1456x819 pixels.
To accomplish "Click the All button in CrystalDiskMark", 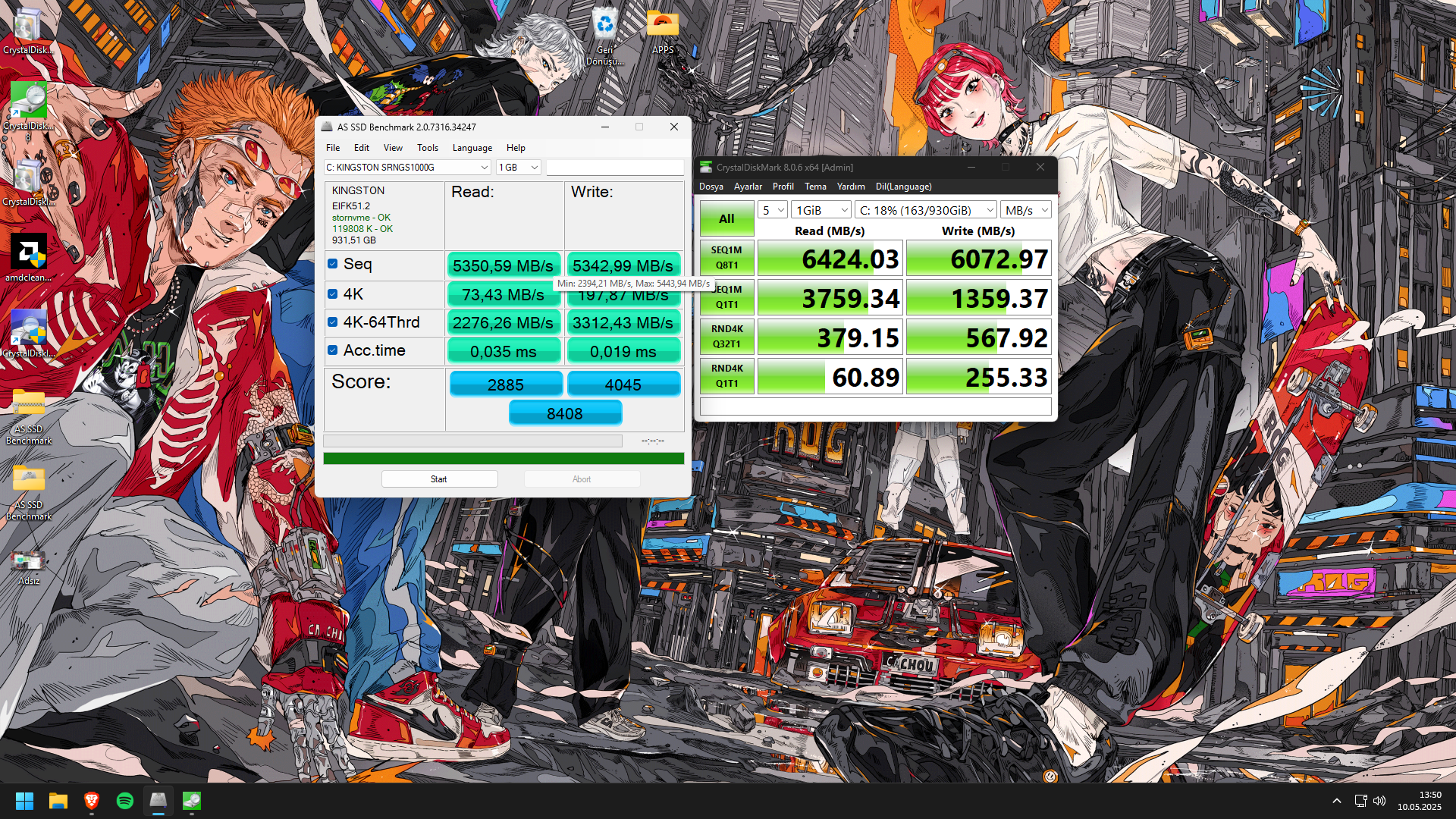I will pos(726,218).
